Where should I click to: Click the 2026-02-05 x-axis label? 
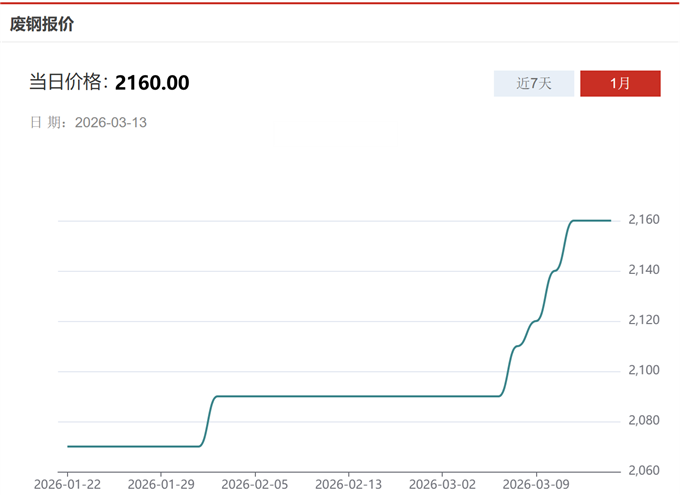pos(255,484)
